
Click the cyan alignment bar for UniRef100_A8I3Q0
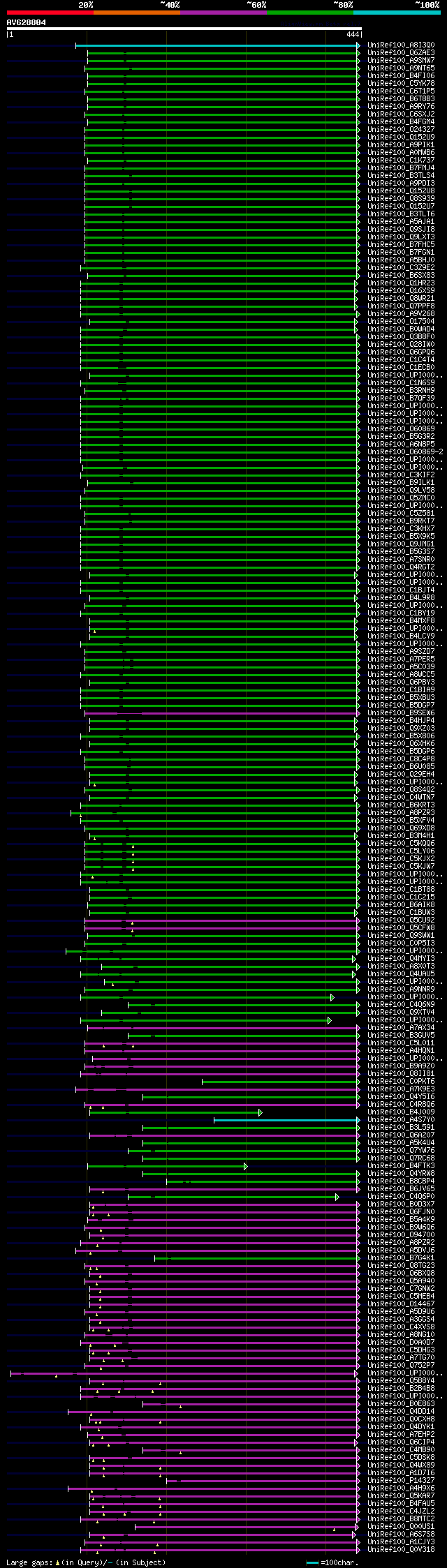(217, 45)
